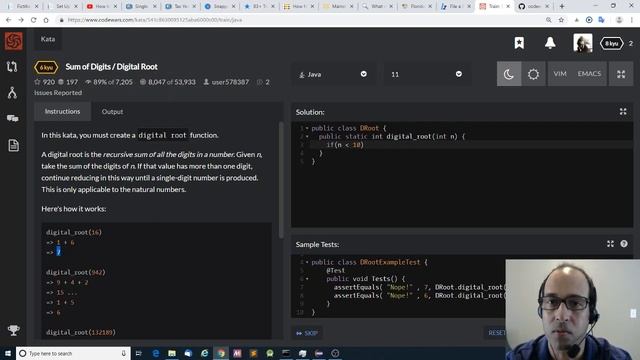Open author user578387 profile link
Viewport: 640px width, 360px height.
click(226, 82)
